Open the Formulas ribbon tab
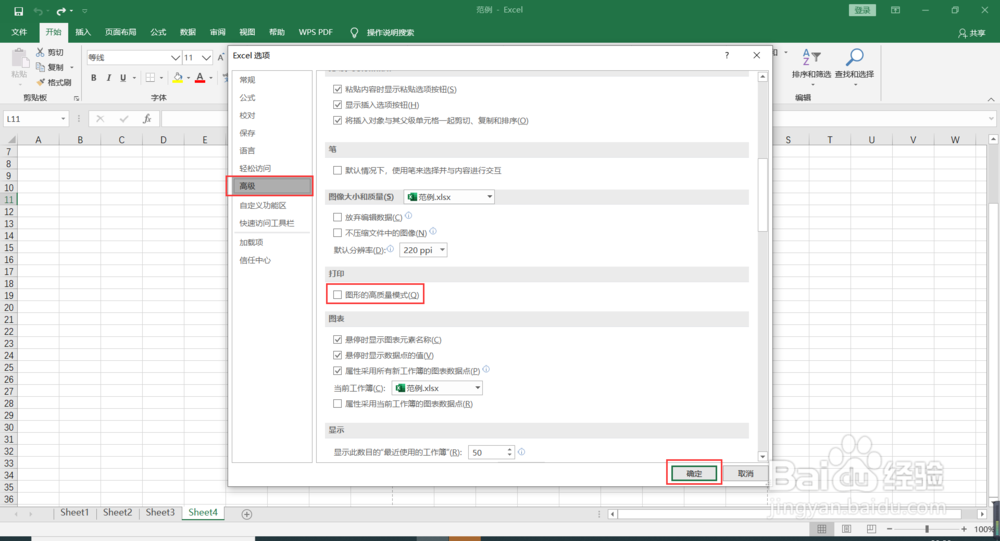 158,33
